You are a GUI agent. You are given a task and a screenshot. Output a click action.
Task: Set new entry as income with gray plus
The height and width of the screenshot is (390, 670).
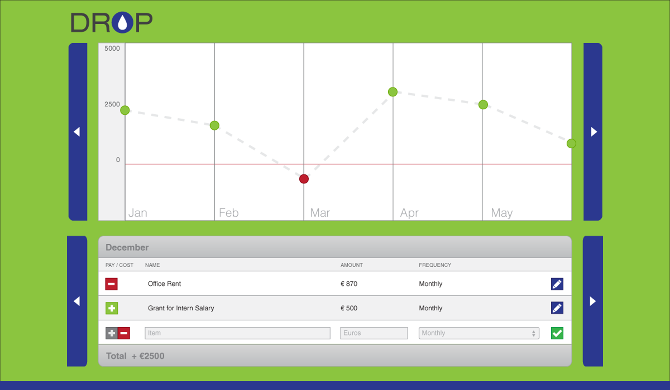click(x=112, y=333)
